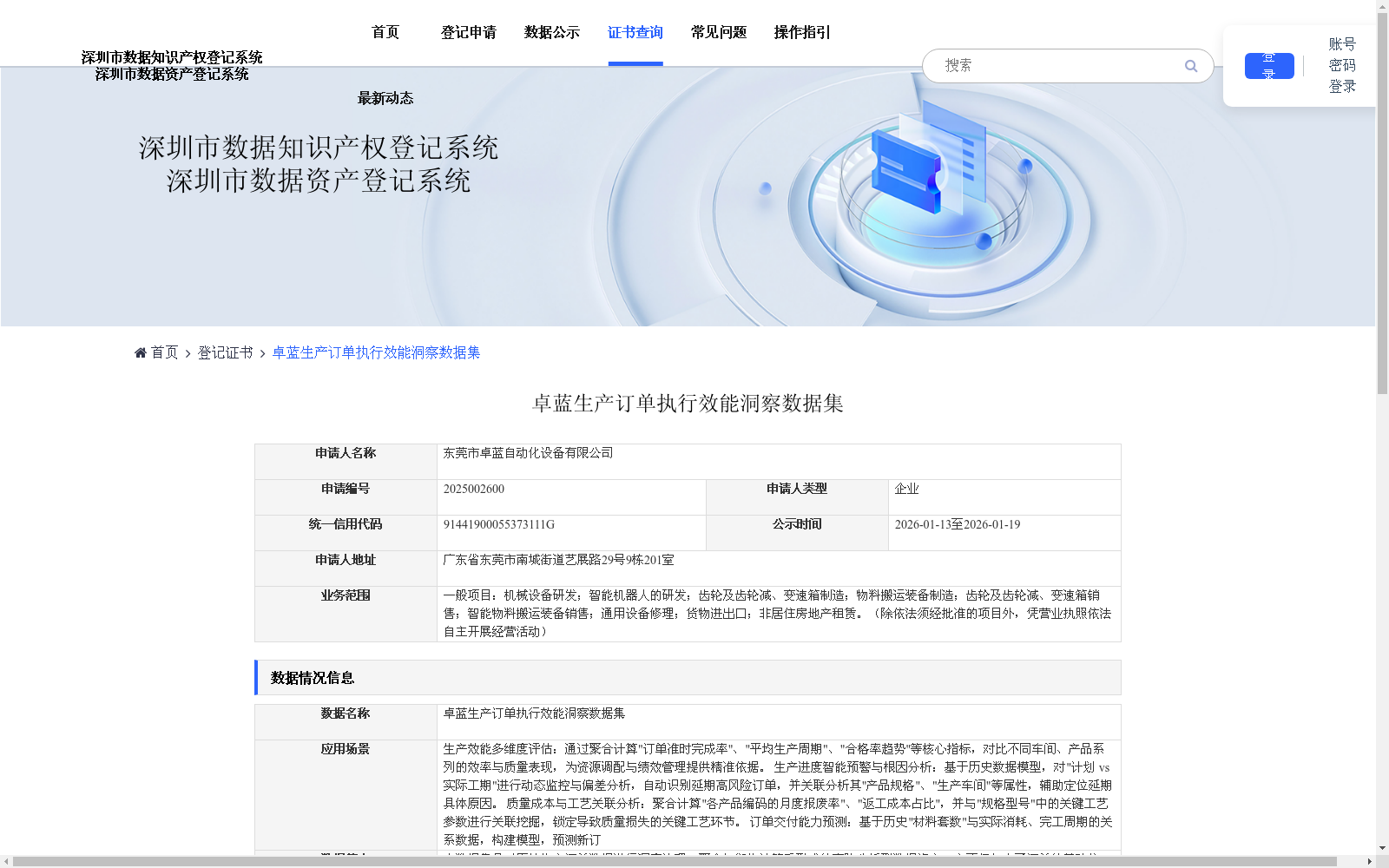Open 登记证书 breadcrumb link
Viewport: 1389px width, 868px height.
[226, 352]
